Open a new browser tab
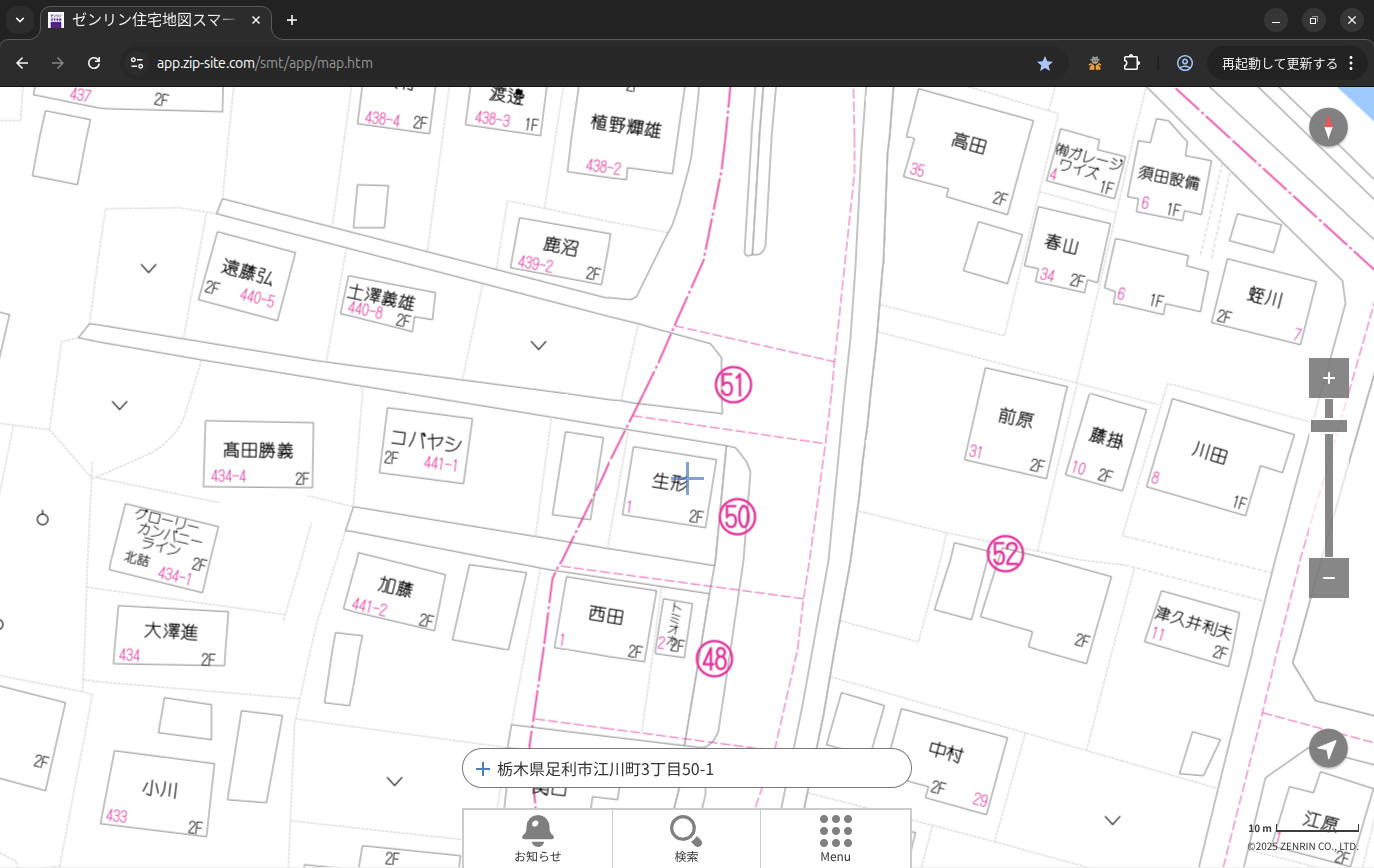Screen dimensions: 1374x868 click(x=292, y=20)
